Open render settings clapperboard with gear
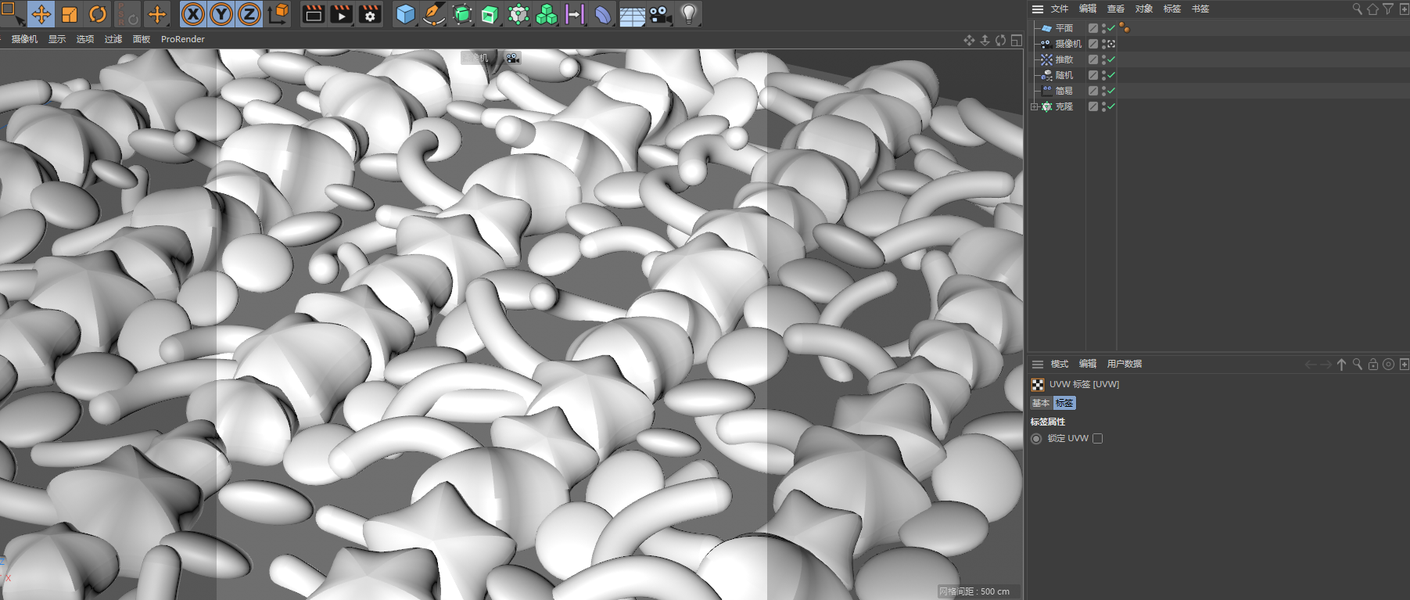Viewport: 1410px width, 600px height. [370, 14]
